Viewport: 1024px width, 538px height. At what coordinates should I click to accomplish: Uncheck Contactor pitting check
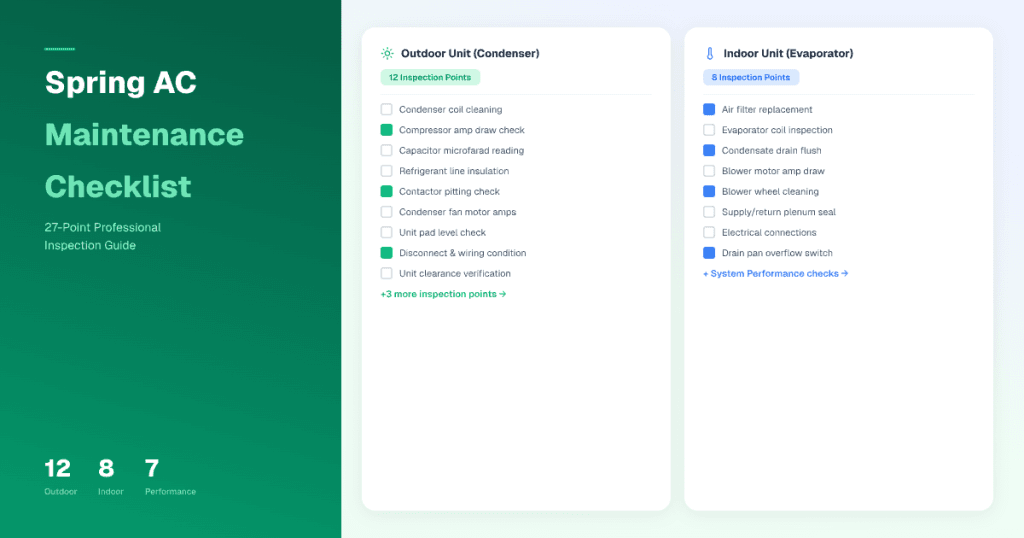click(x=387, y=192)
